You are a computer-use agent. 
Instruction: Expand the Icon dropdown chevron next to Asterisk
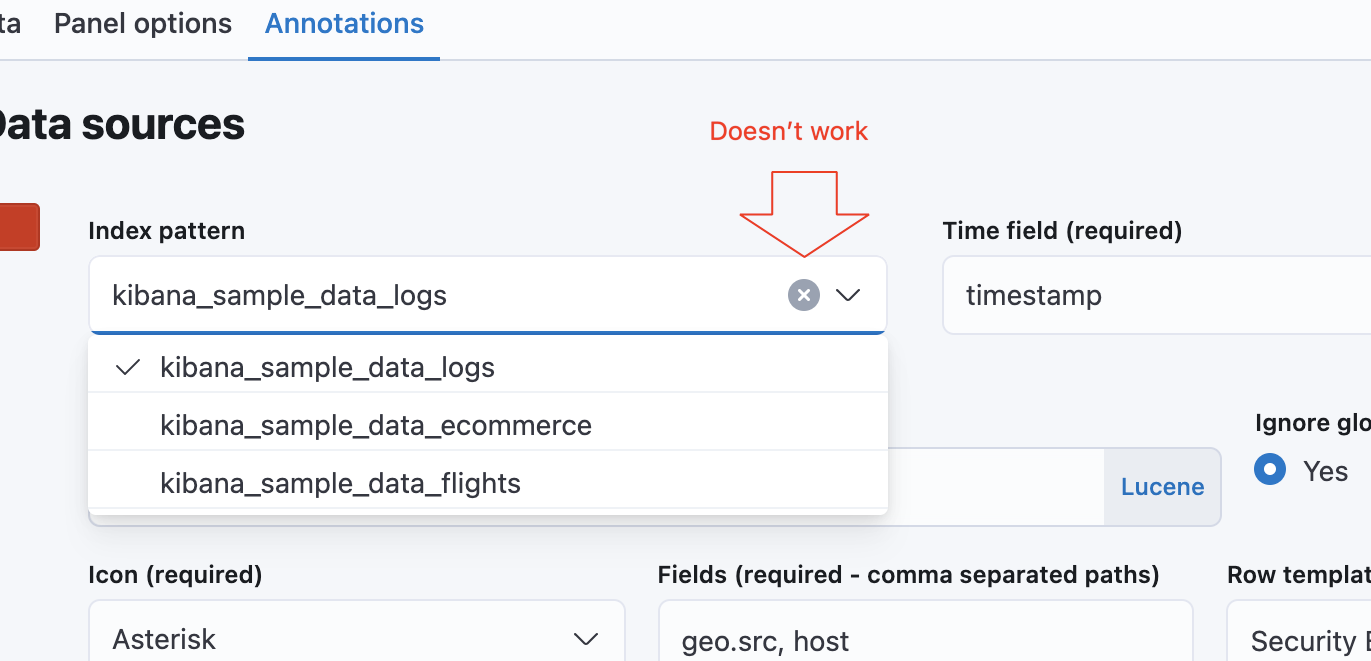click(x=585, y=639)
